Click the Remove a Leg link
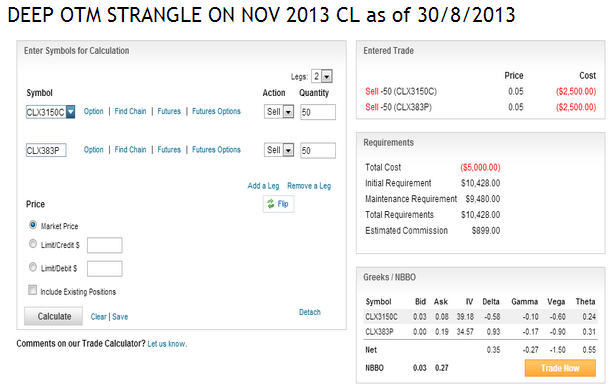The height and width of the screenshot is (391, 612). tap(309, 186)
